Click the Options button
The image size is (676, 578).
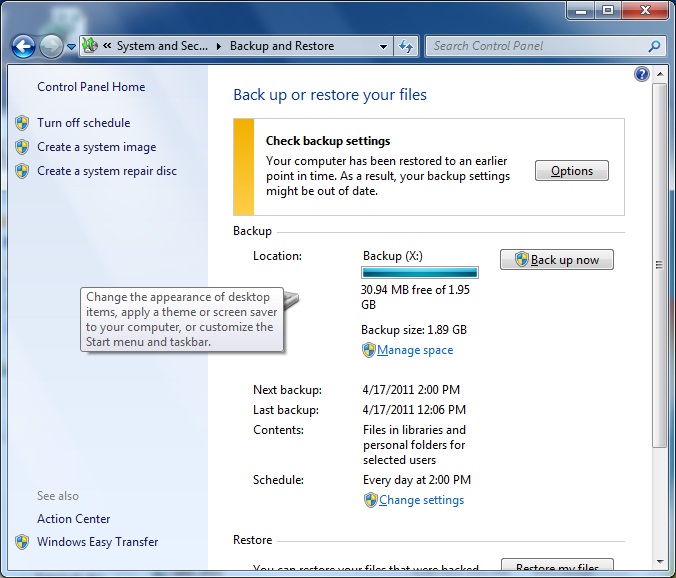[572, 171]
